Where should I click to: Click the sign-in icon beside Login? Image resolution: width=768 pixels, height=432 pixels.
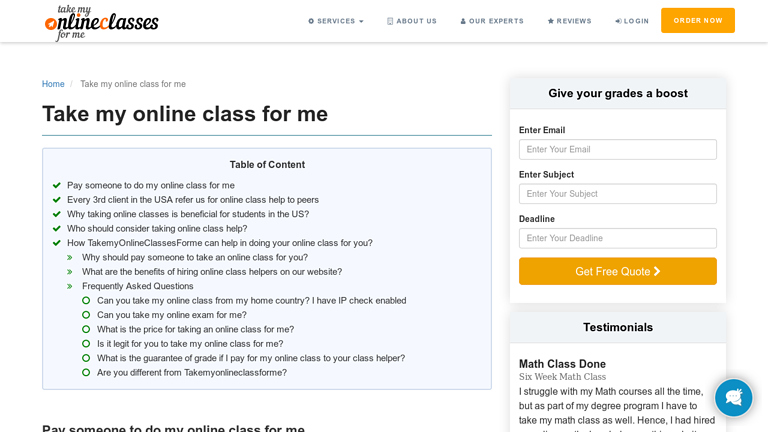(618, 21)
